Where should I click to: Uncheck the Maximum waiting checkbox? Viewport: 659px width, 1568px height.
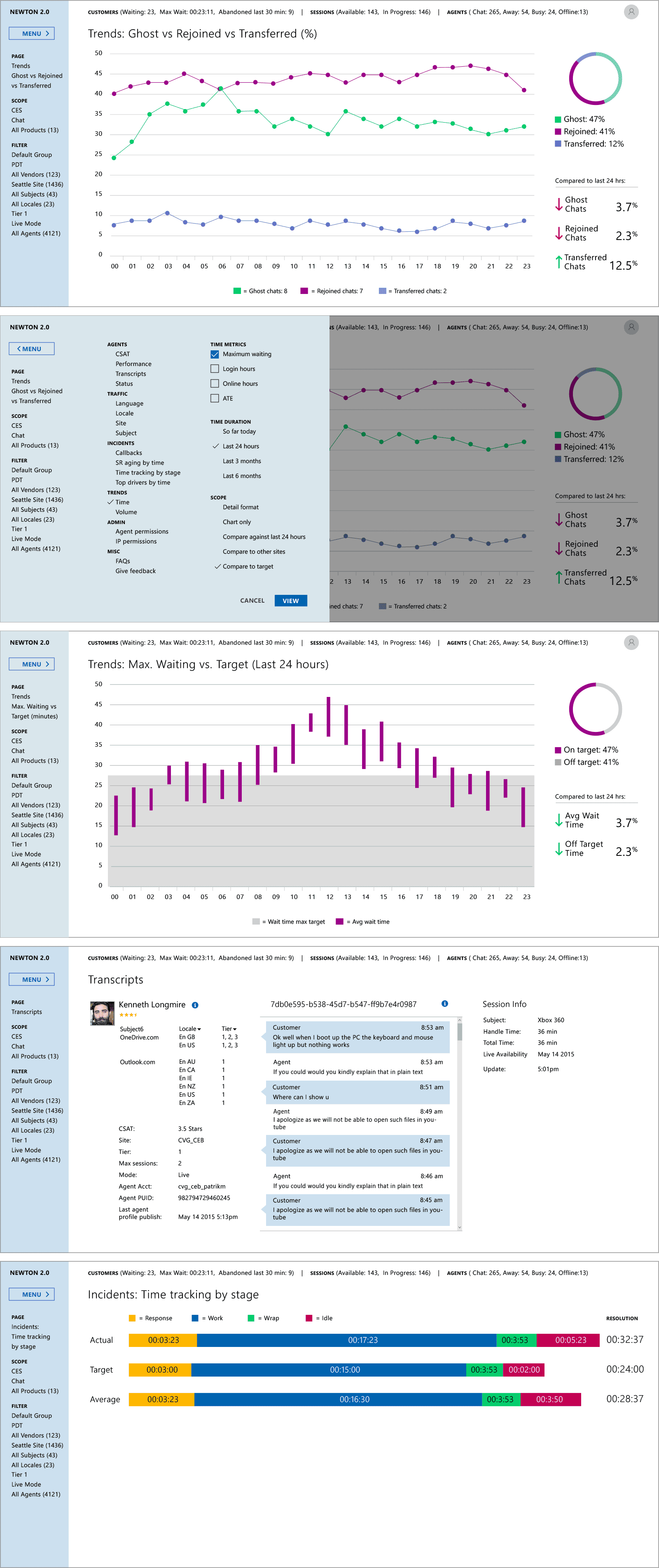pyautogui.click(x=215, y=354)
